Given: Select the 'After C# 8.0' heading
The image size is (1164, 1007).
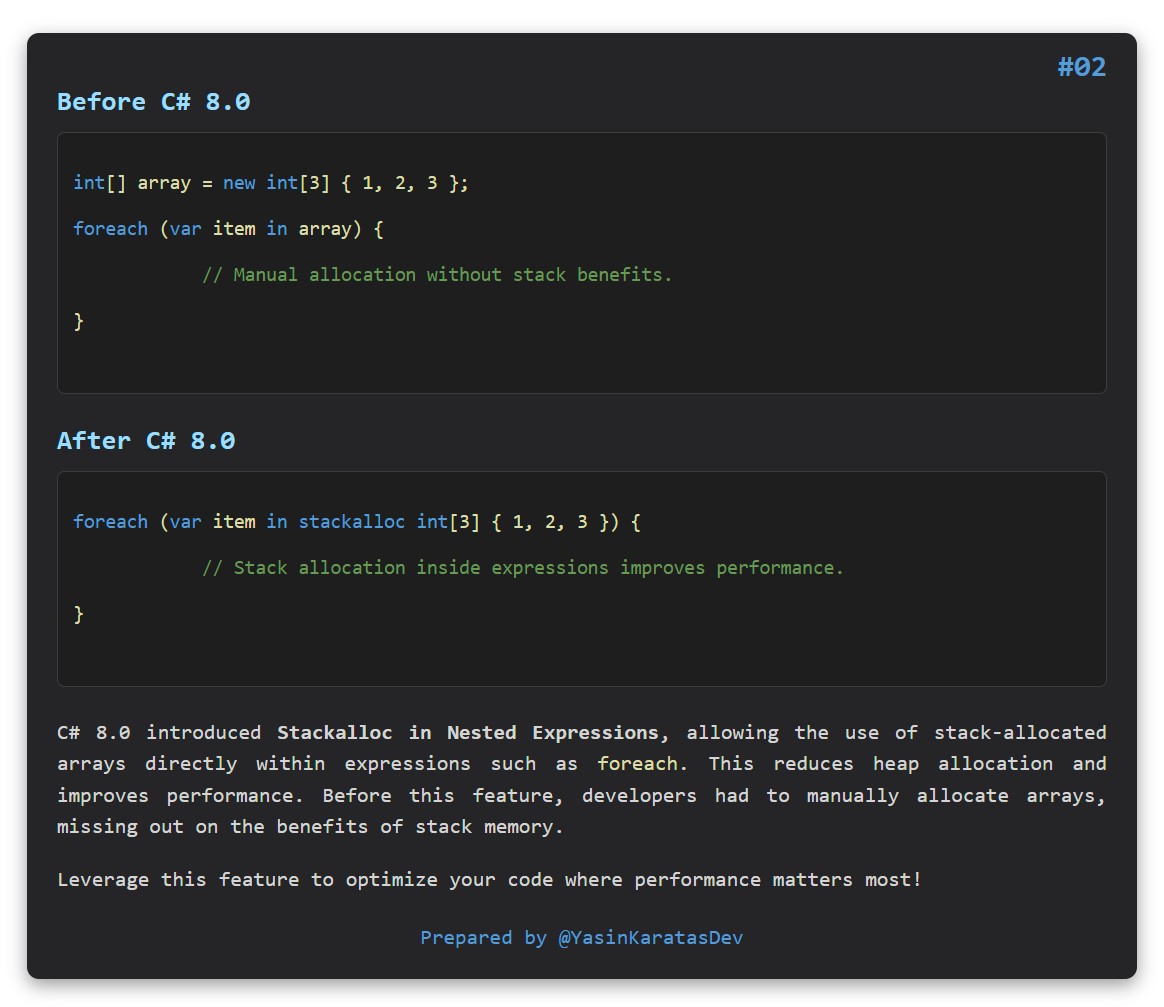Looking at the screenshot, I should tap(146, 440).
